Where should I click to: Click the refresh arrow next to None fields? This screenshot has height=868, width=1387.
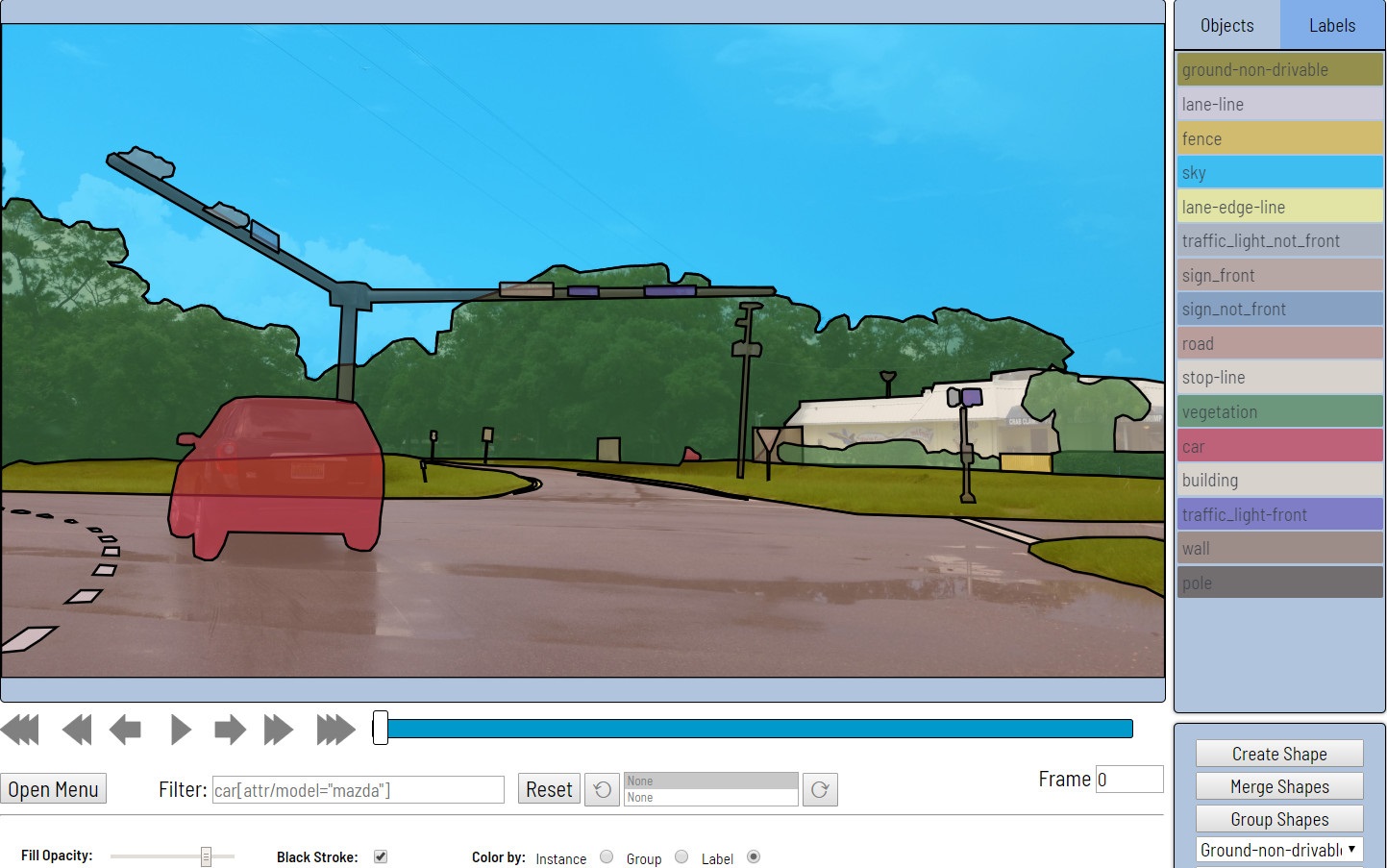pyautogui.click(x=819, y=788)
